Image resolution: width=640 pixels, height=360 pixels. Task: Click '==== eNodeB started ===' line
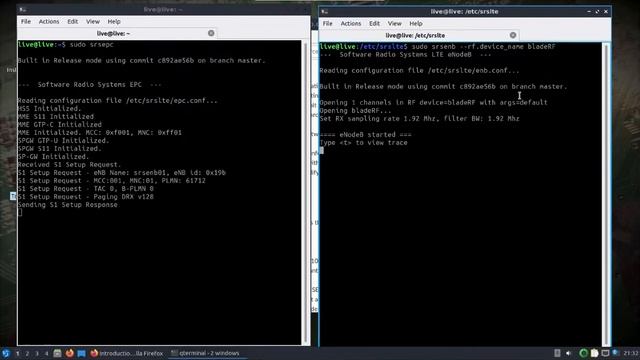[x=366, y=135]
